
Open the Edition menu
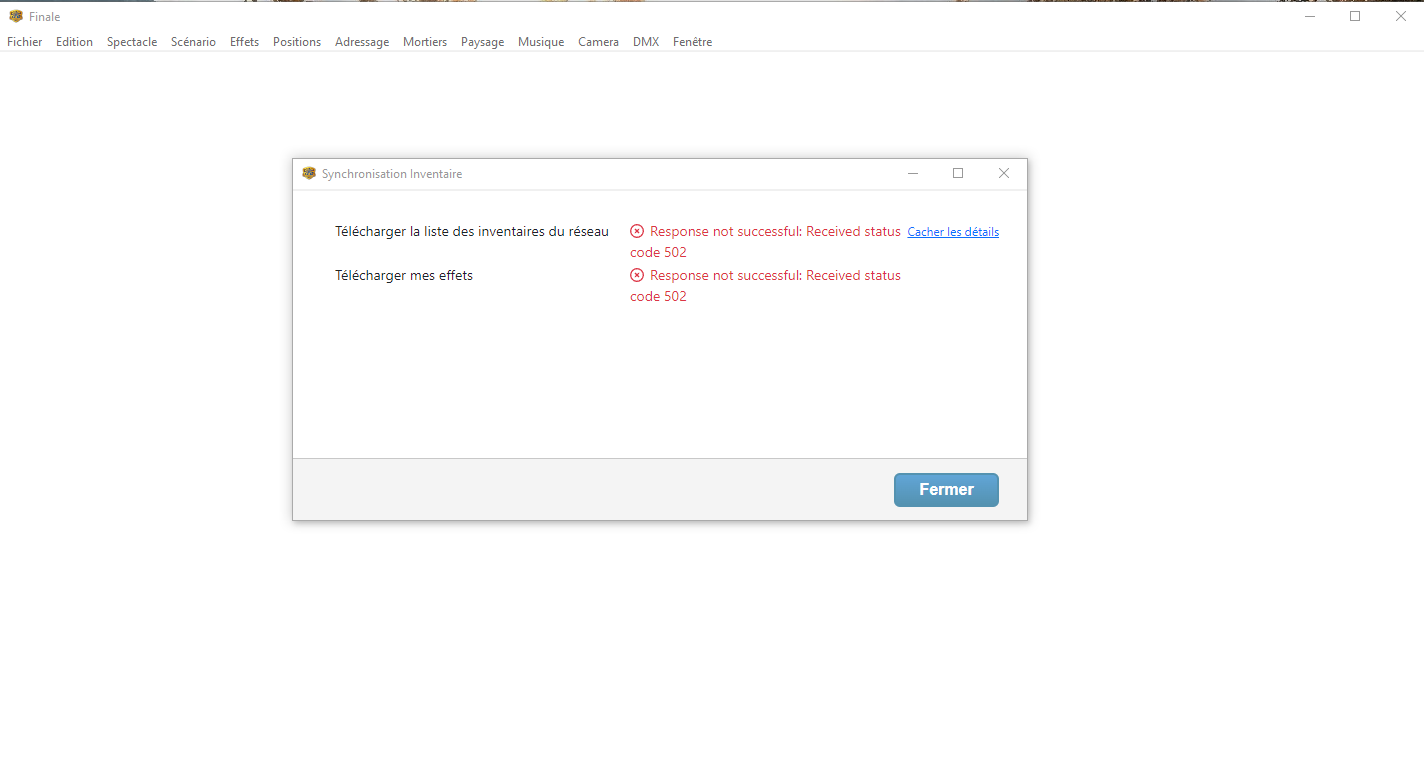click(x=74, y=42)
